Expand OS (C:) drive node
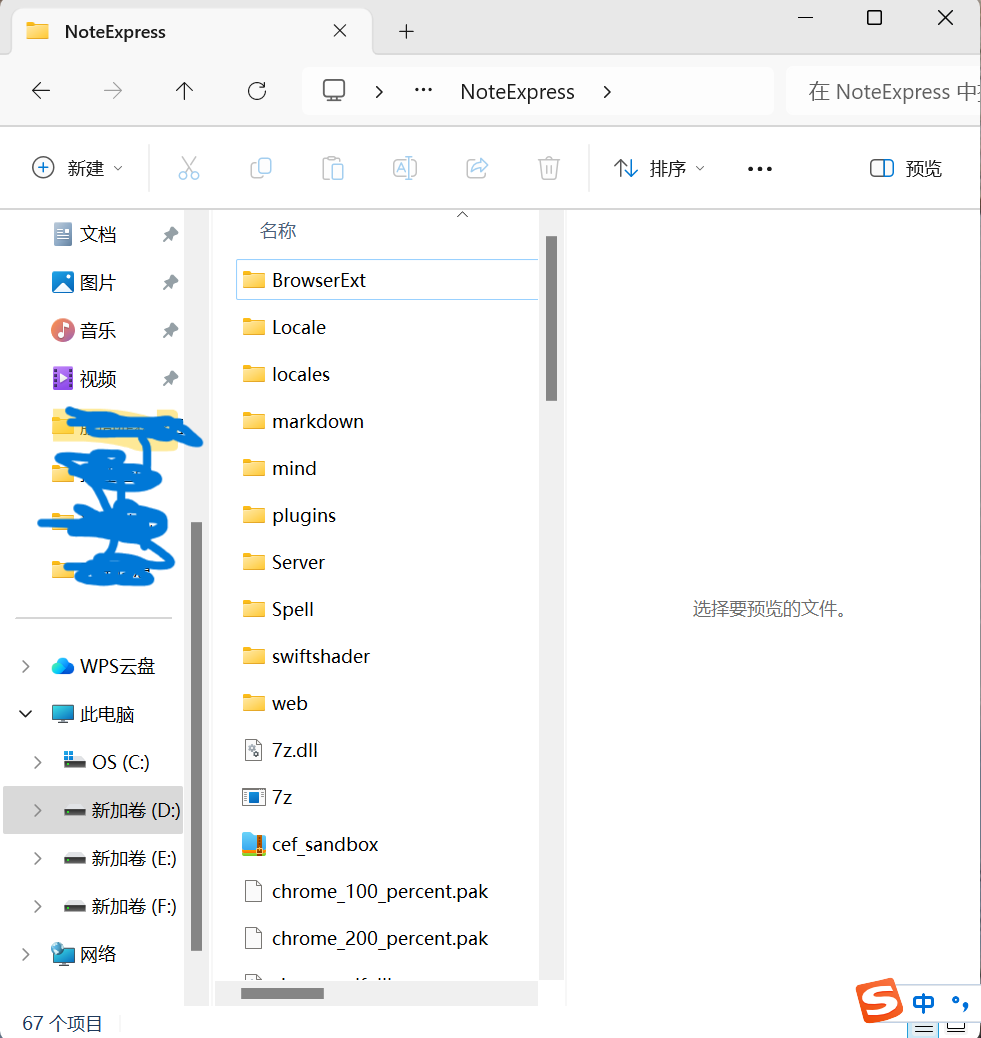Viewport: 981px width, 1038px height. click(38, 762)
